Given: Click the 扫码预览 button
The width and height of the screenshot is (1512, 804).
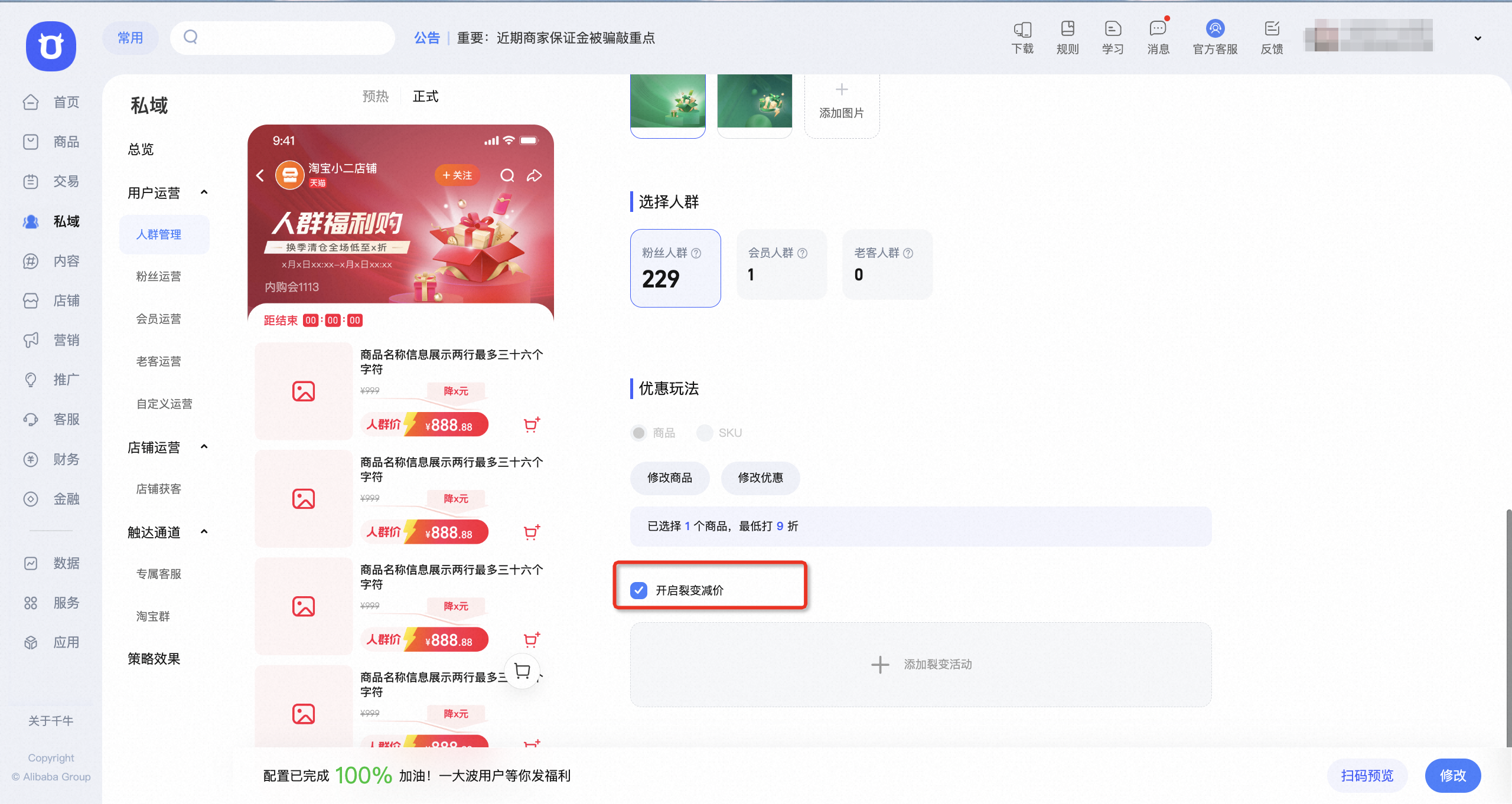Looking at the screenshot, I should pos(1367,775).
